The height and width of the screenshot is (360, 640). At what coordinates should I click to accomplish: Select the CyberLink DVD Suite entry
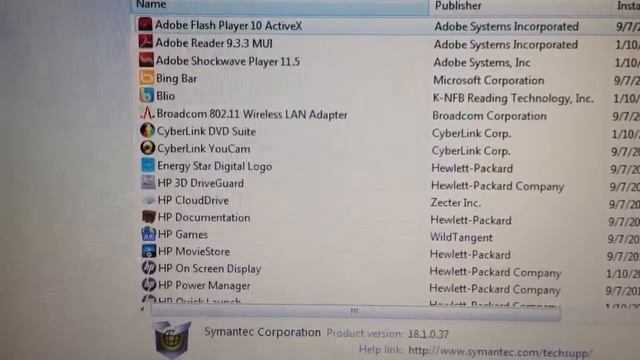[x=206, y=131]
